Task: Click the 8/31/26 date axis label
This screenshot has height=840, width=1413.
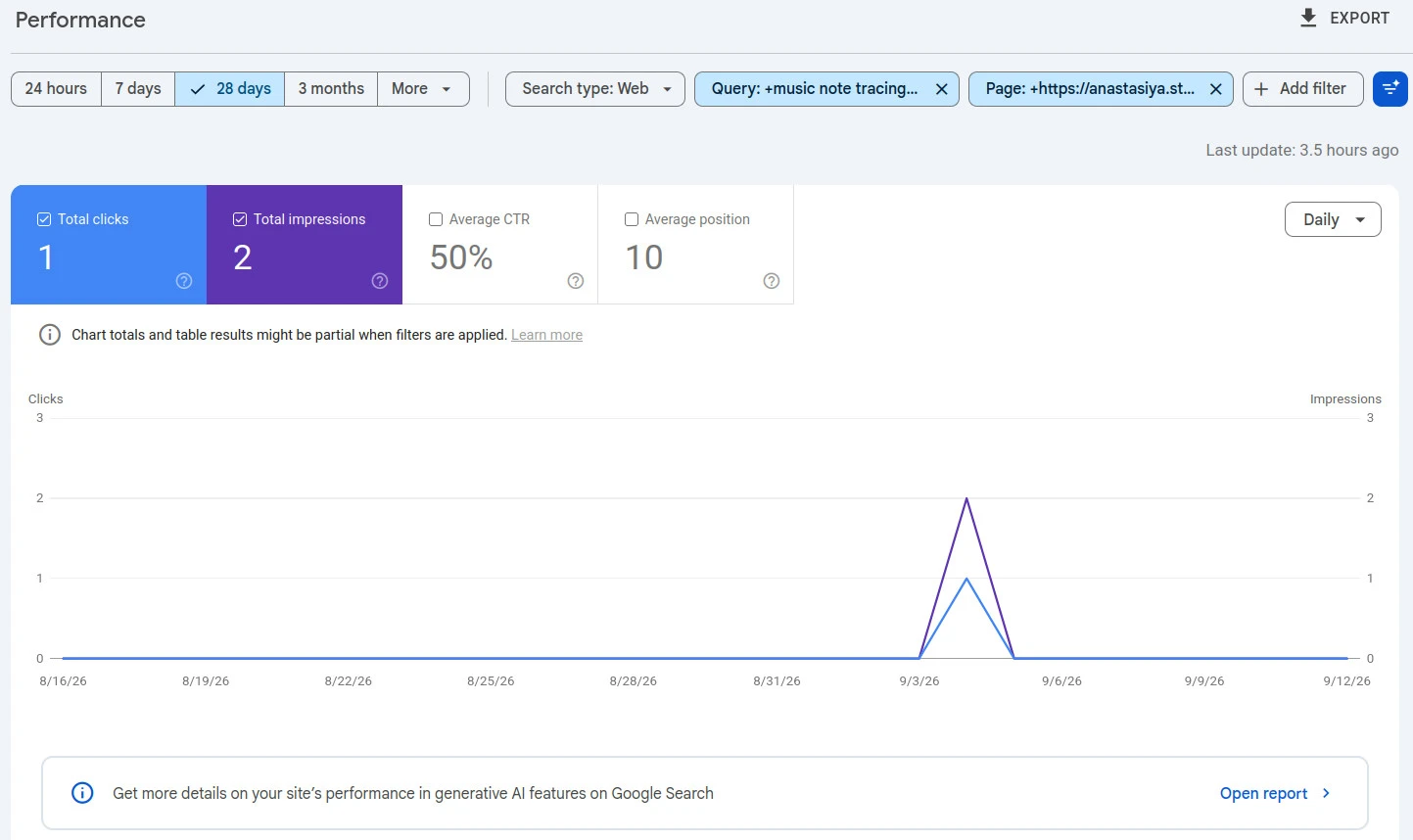Action: (x=777, y=681)
